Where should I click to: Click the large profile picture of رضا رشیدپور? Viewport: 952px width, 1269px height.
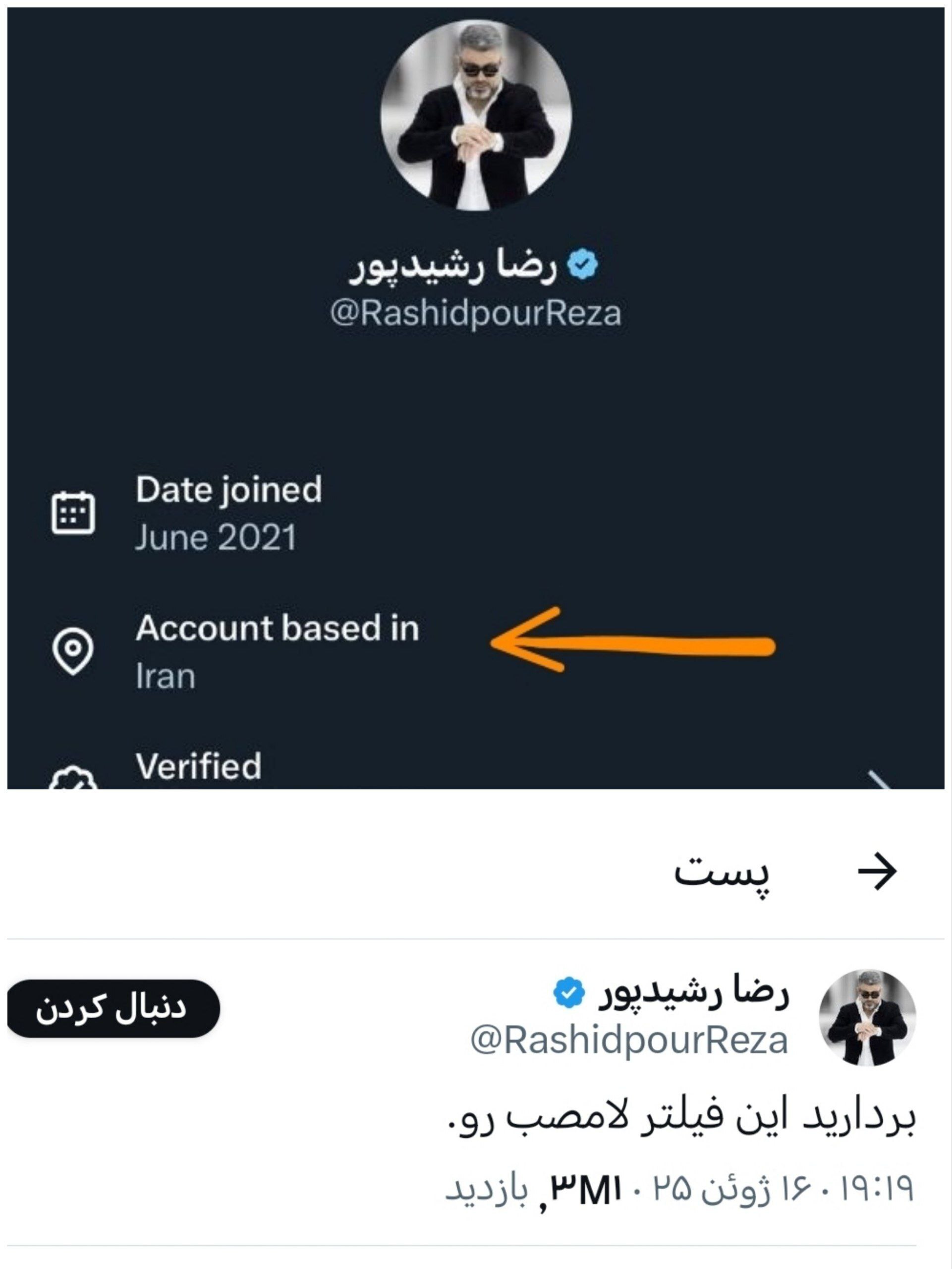pos(476,109)
